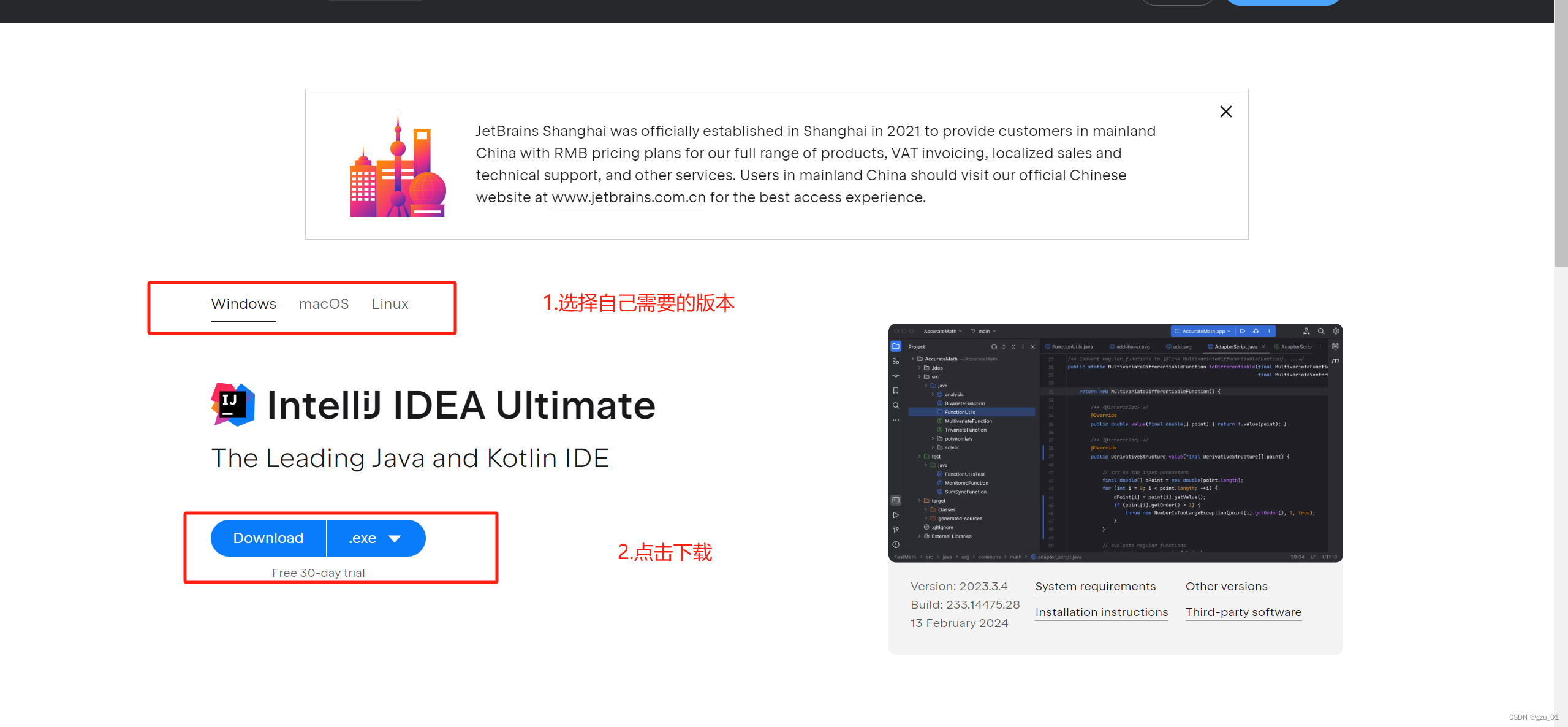Click the Run play button in preview toolbar

(1243, 331)
